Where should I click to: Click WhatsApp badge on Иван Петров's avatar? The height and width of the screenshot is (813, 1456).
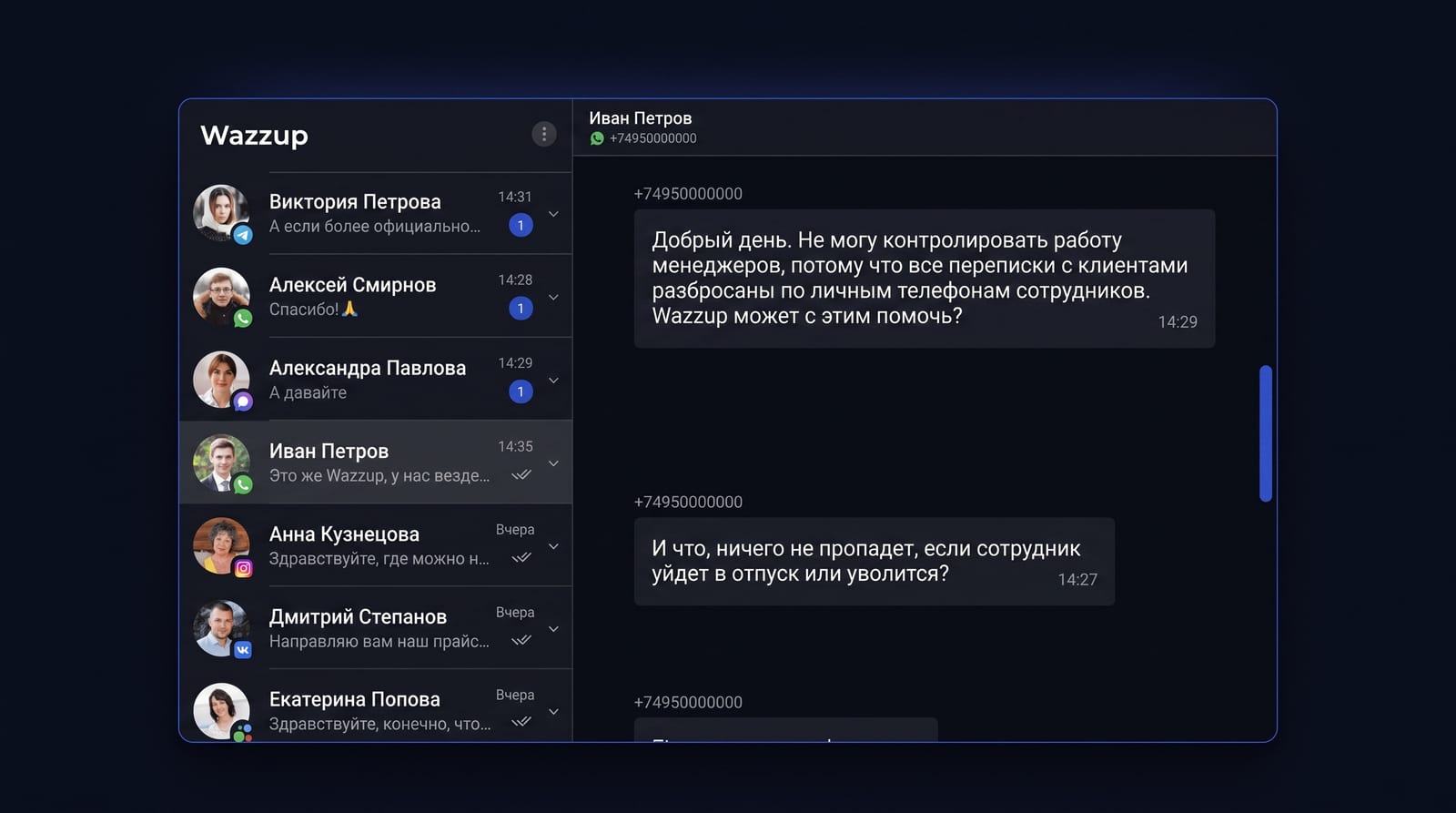point(243,484)
